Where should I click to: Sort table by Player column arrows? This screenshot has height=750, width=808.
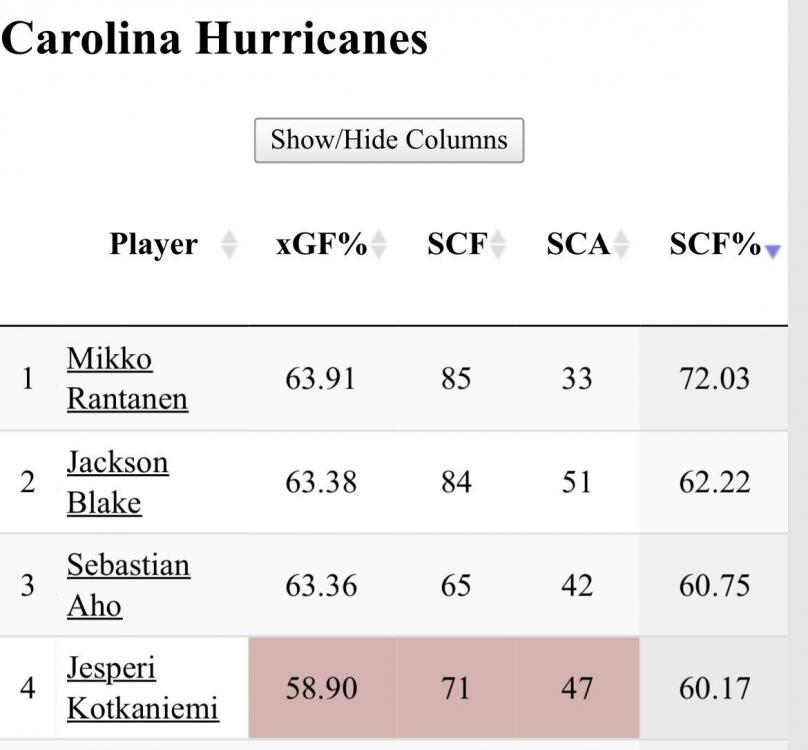229,245
